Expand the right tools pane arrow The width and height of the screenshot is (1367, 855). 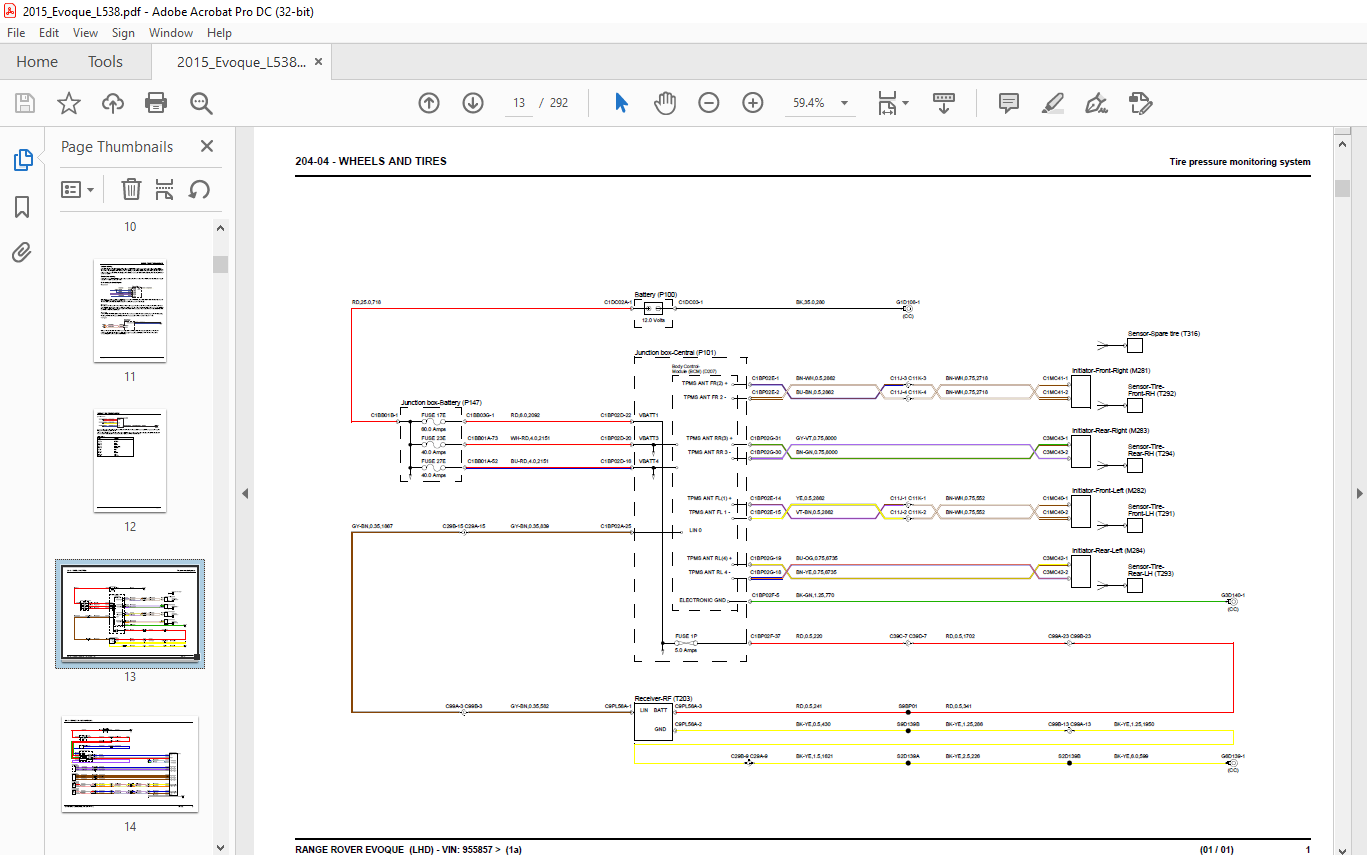coord(1359,493)
